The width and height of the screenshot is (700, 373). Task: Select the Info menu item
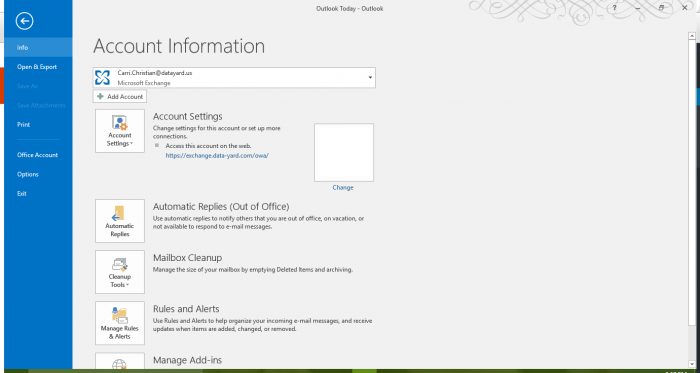point(38,47)
